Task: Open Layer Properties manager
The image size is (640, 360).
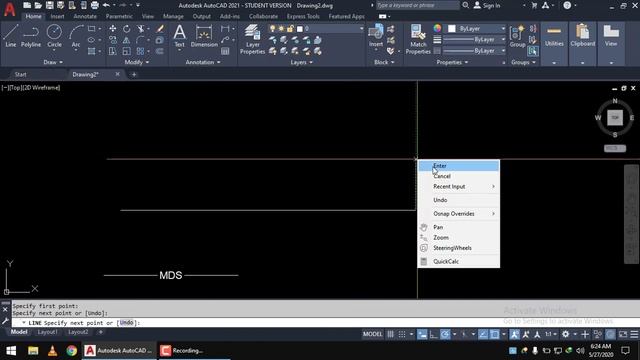Action: [x=252, y=39]
